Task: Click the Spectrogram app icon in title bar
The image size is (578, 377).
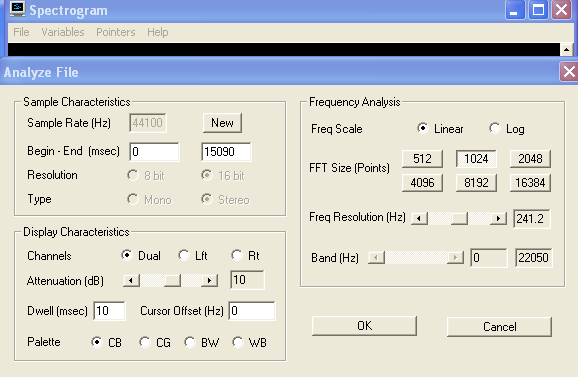Action: tap(17, 9)
